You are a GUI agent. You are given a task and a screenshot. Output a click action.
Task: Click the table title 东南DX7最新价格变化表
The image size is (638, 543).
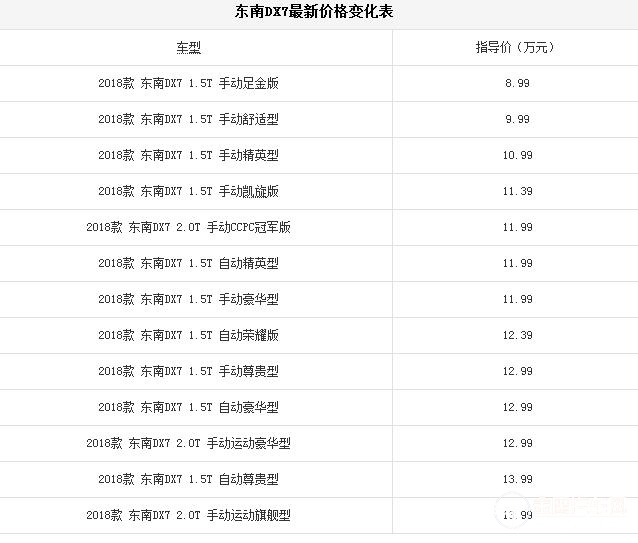(314, 12)
